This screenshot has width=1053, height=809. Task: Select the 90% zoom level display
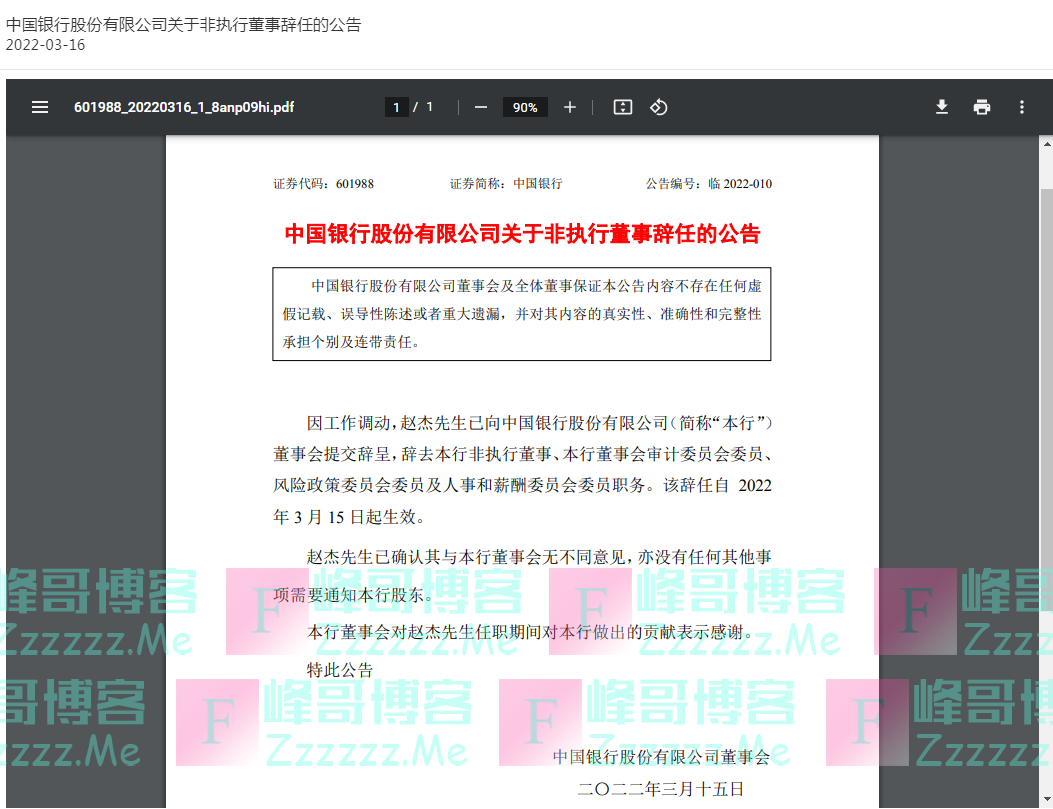click(x=524, y=106)
